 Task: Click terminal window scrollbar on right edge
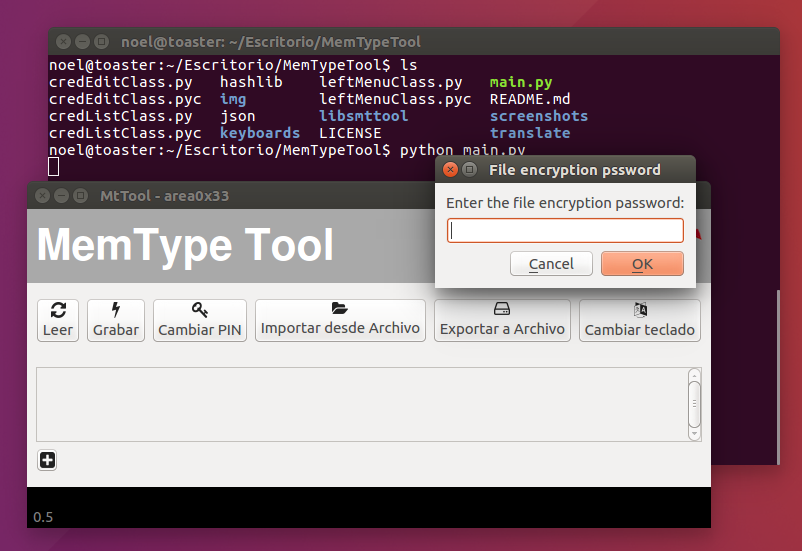(x=778, y=377)
